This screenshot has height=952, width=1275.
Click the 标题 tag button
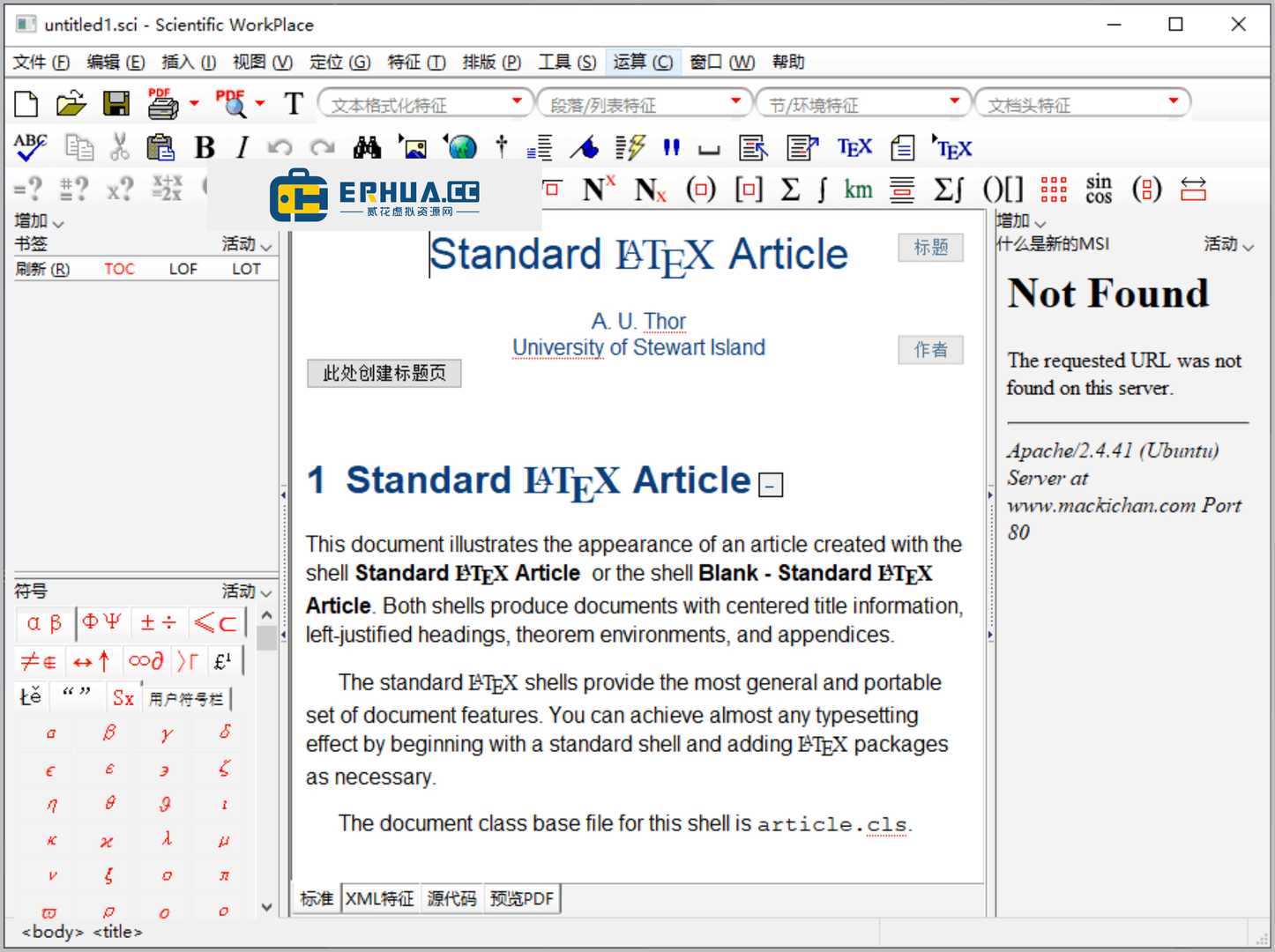931,247
